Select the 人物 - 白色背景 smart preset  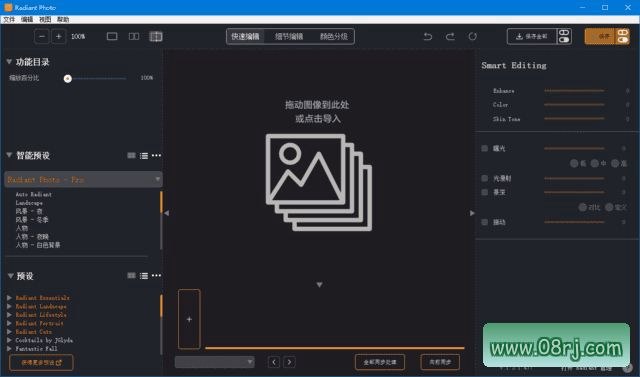[x=38, y=245]
